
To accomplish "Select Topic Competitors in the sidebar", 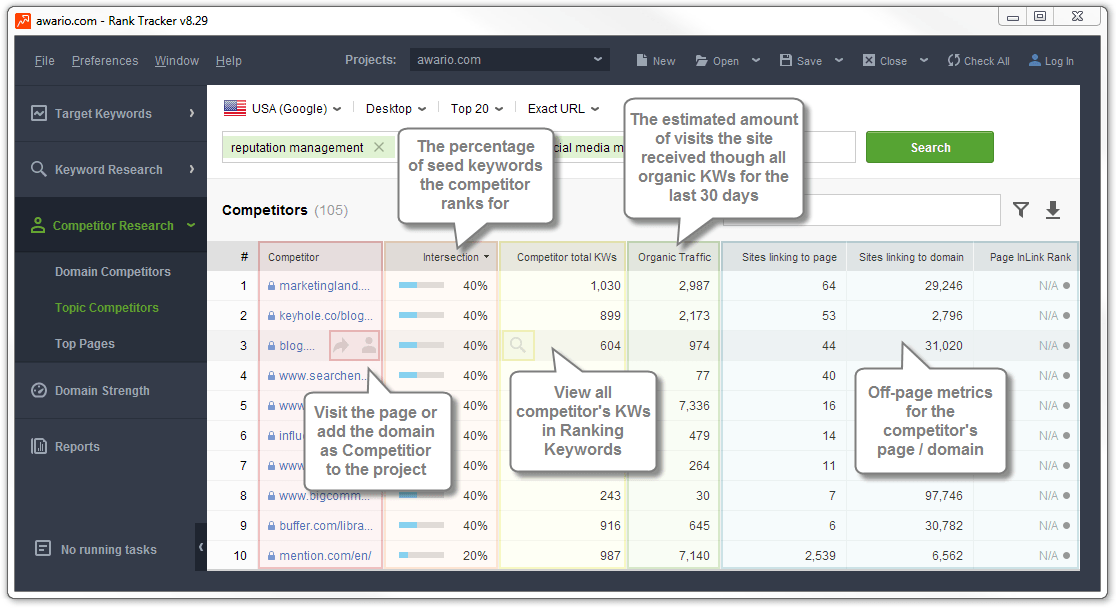I will 107,308.
